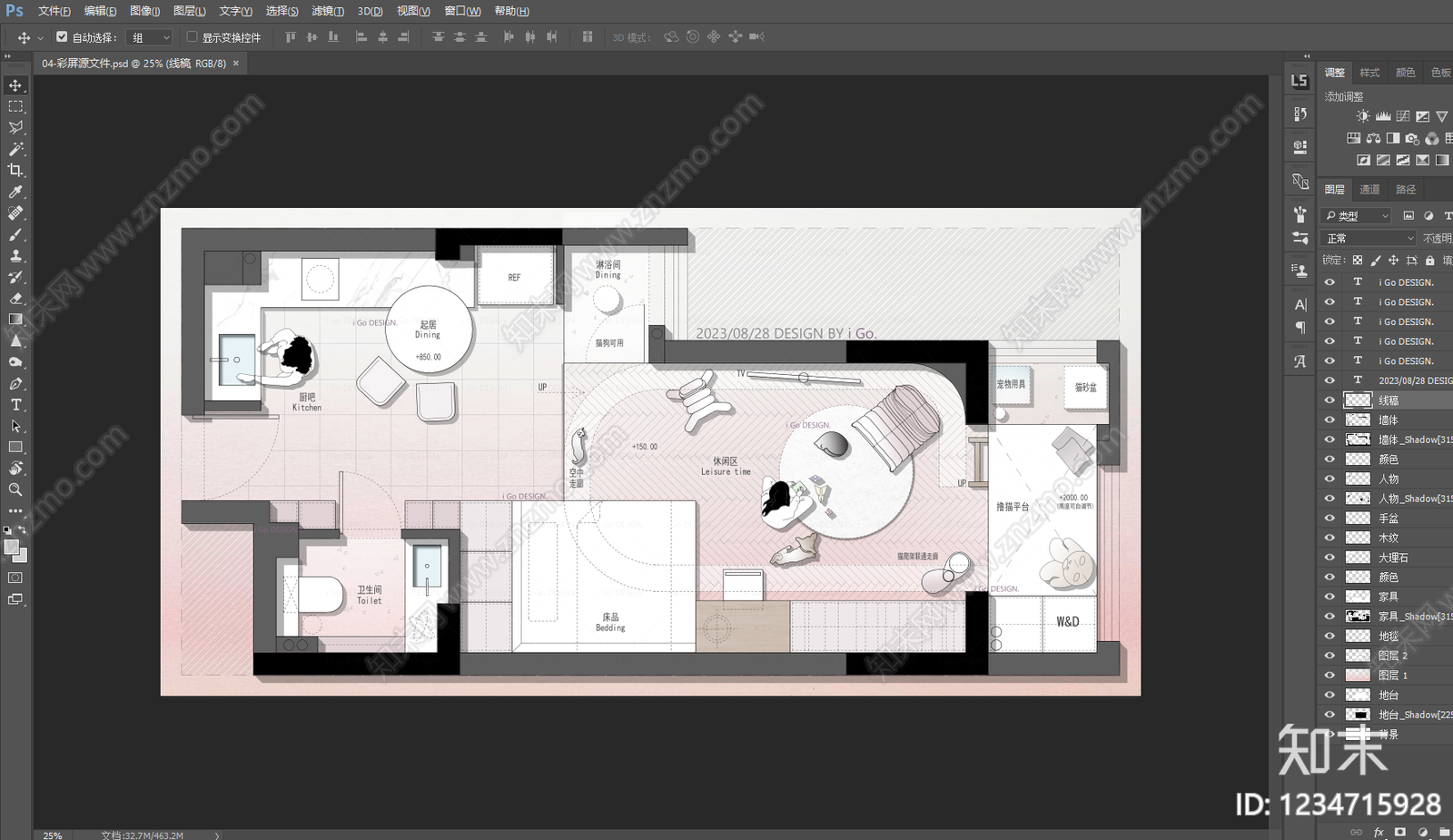This screenshot has height=840, width=1453.
Task: Switch to the 通道 tab
Action: [x=1369, y=189]
